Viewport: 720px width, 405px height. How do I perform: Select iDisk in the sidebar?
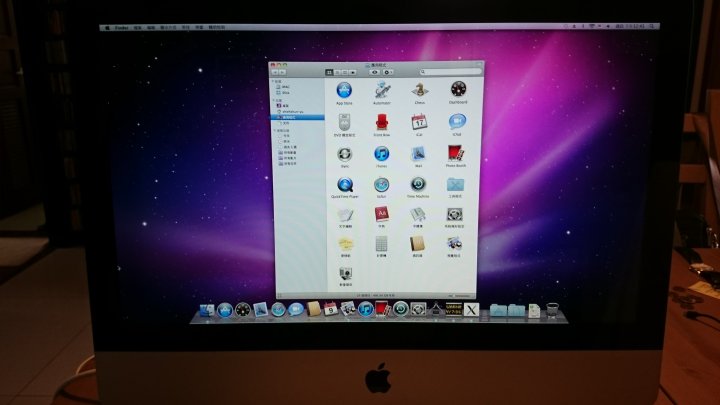284,93
